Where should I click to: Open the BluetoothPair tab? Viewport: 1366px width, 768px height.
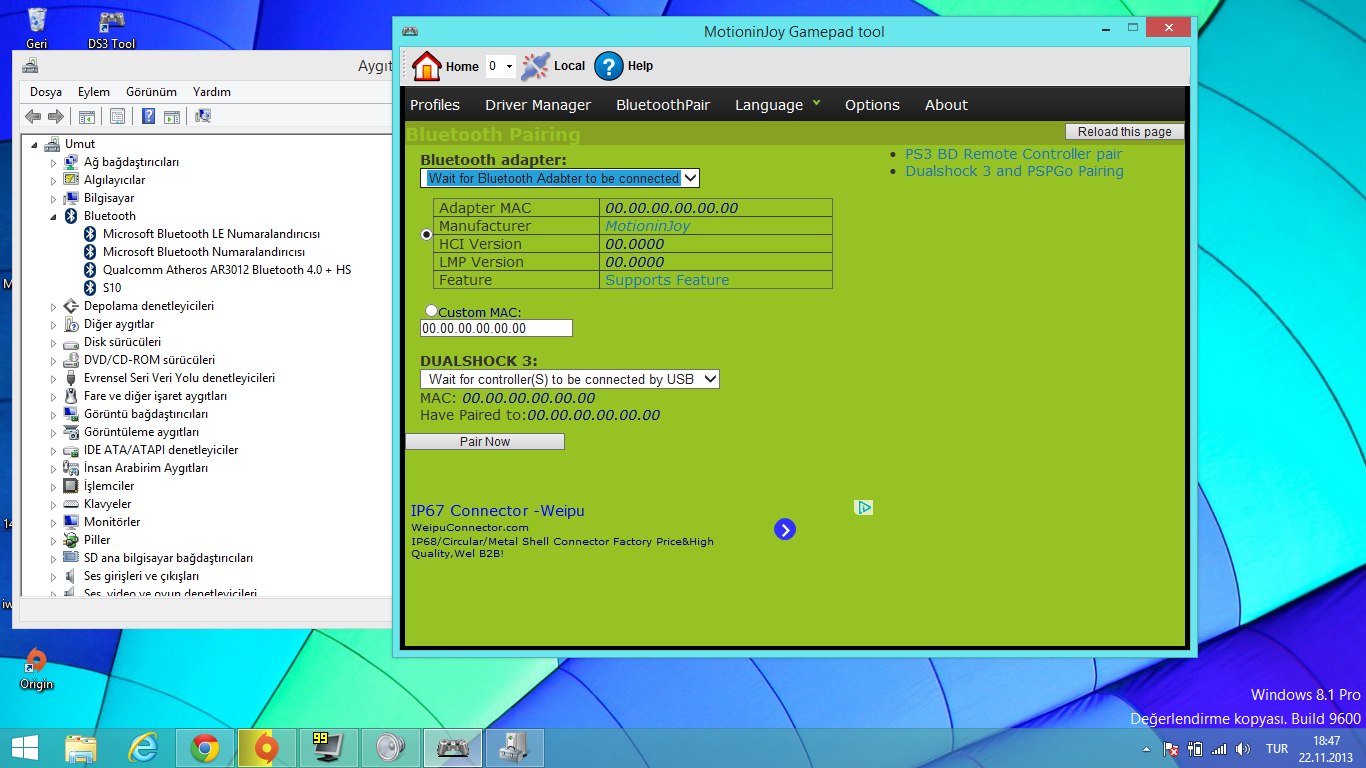point(663,105)
